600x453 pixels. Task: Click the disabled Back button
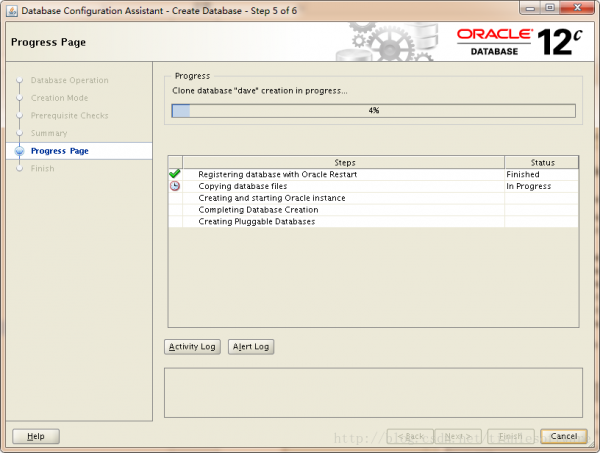coord(410,436)
